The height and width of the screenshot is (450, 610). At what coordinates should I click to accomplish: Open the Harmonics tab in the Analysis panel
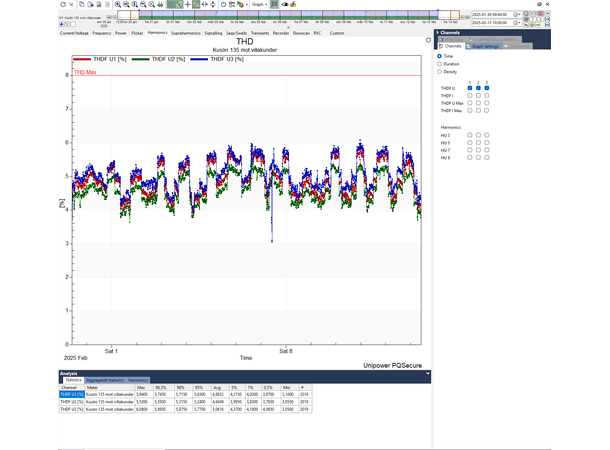coord(138,380)
